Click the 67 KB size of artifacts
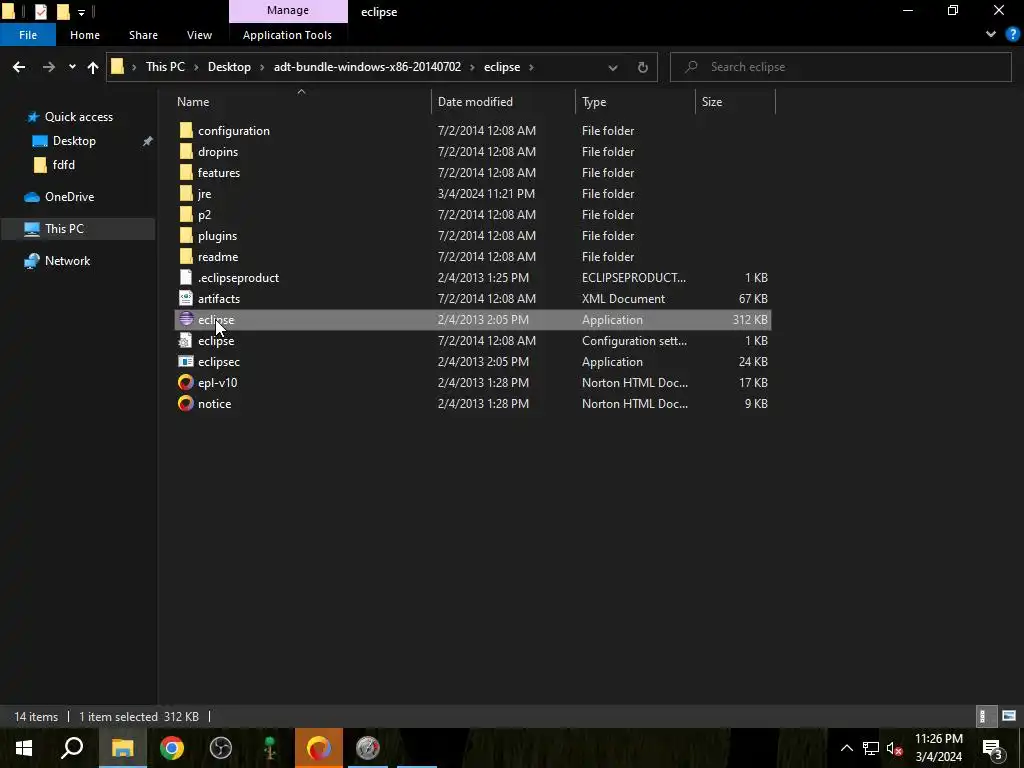Screen dimensions: 1024x768 [753, 298]
